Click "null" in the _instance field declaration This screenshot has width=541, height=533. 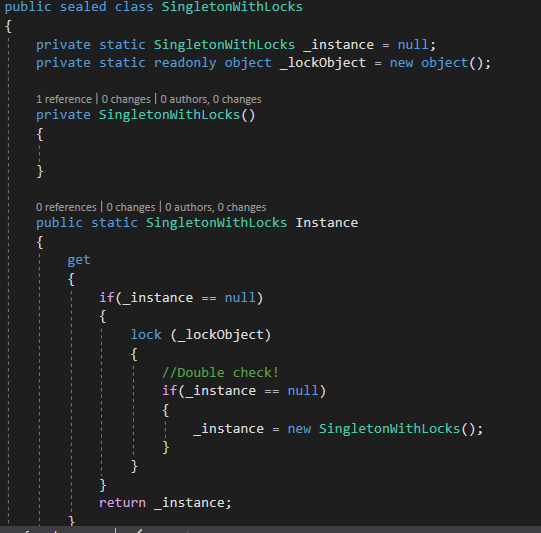click(x=413, y=45)
